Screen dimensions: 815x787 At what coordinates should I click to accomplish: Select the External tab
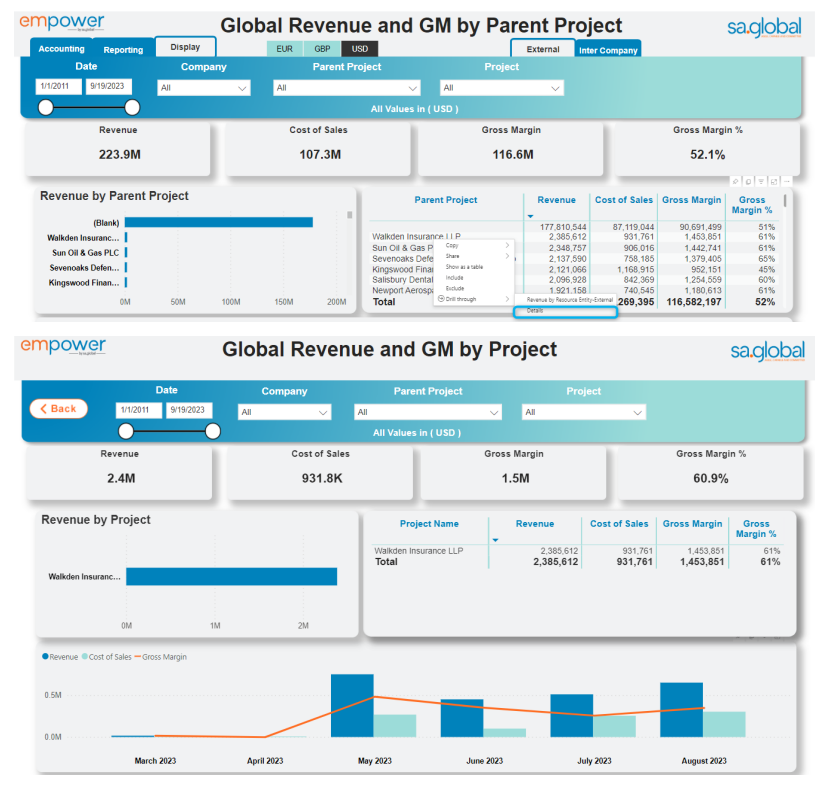[543, 49]
